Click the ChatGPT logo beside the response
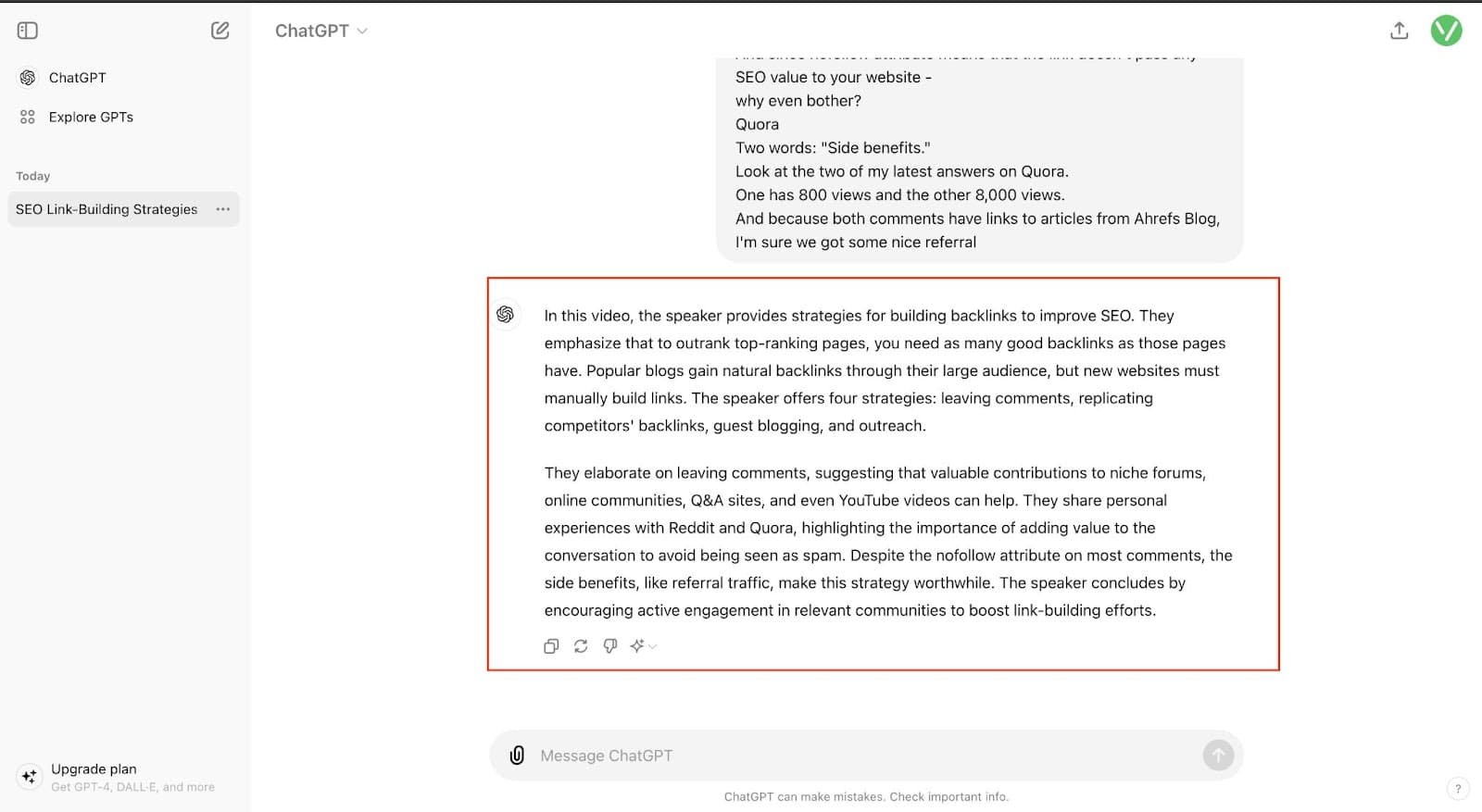Screen dimensions: 1482x812 [506, 315]
